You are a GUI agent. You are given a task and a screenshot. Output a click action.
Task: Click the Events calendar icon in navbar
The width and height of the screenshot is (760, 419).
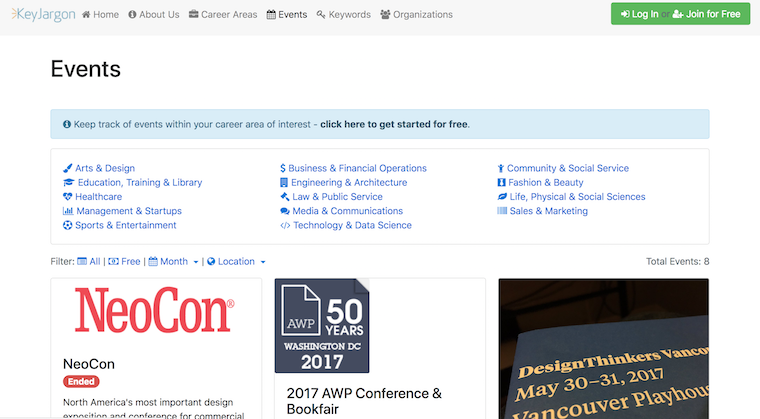click(x=271, y=15)
